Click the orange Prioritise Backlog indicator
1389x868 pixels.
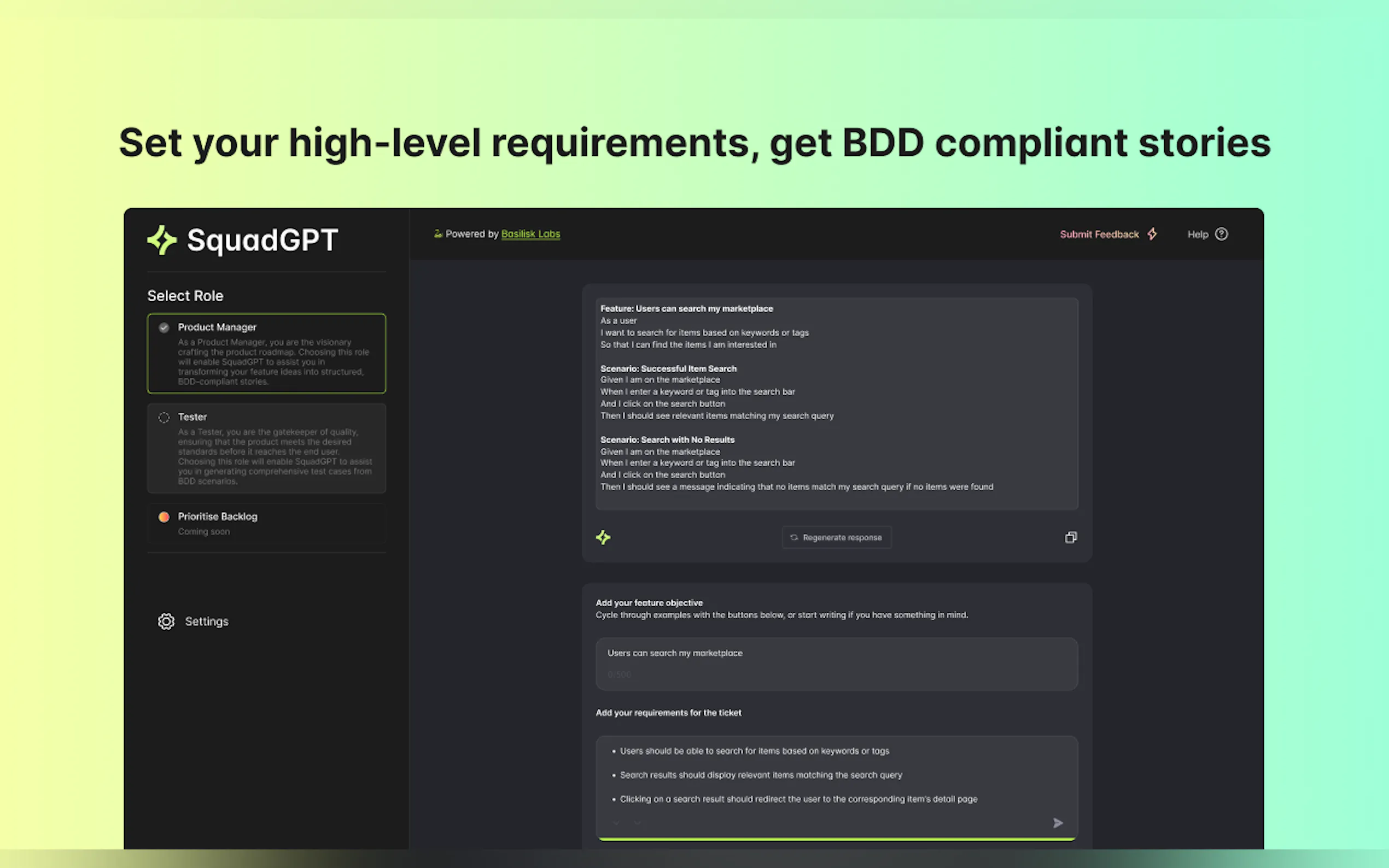pyautogui.click(x=164, y=517)
